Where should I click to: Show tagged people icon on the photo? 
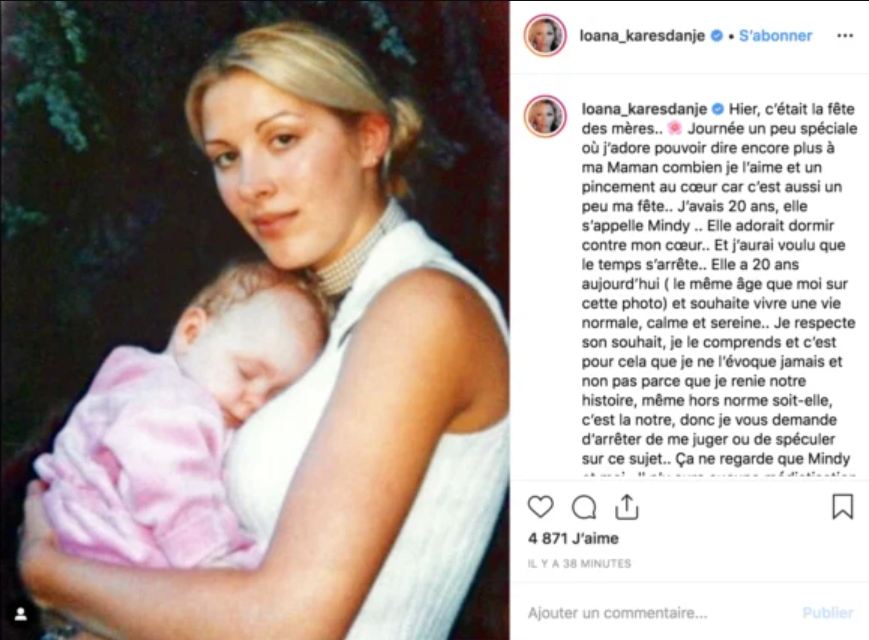pyautogui.click(x=21, y=614)
